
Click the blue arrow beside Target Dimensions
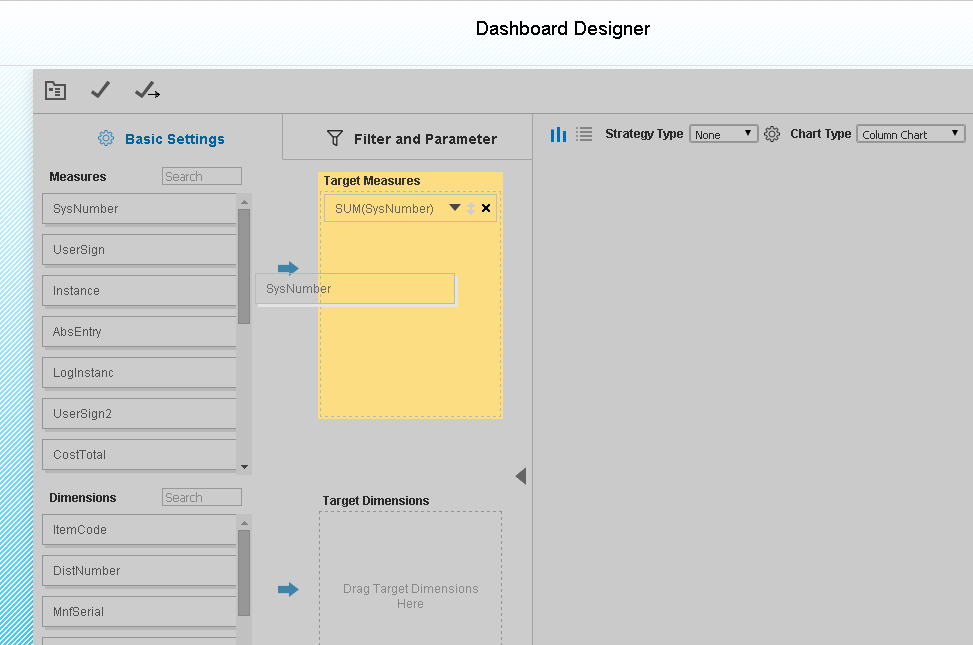click(x=288, y=590)
